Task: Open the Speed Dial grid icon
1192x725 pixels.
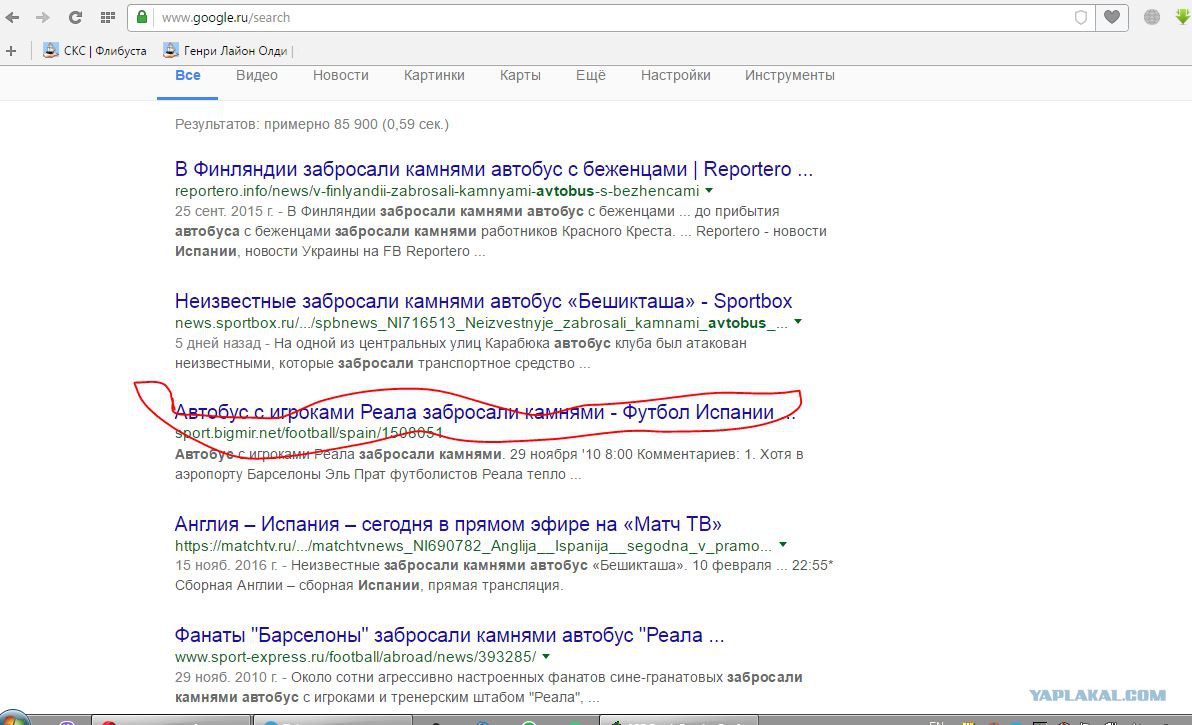Action: (x=108, y=17)
